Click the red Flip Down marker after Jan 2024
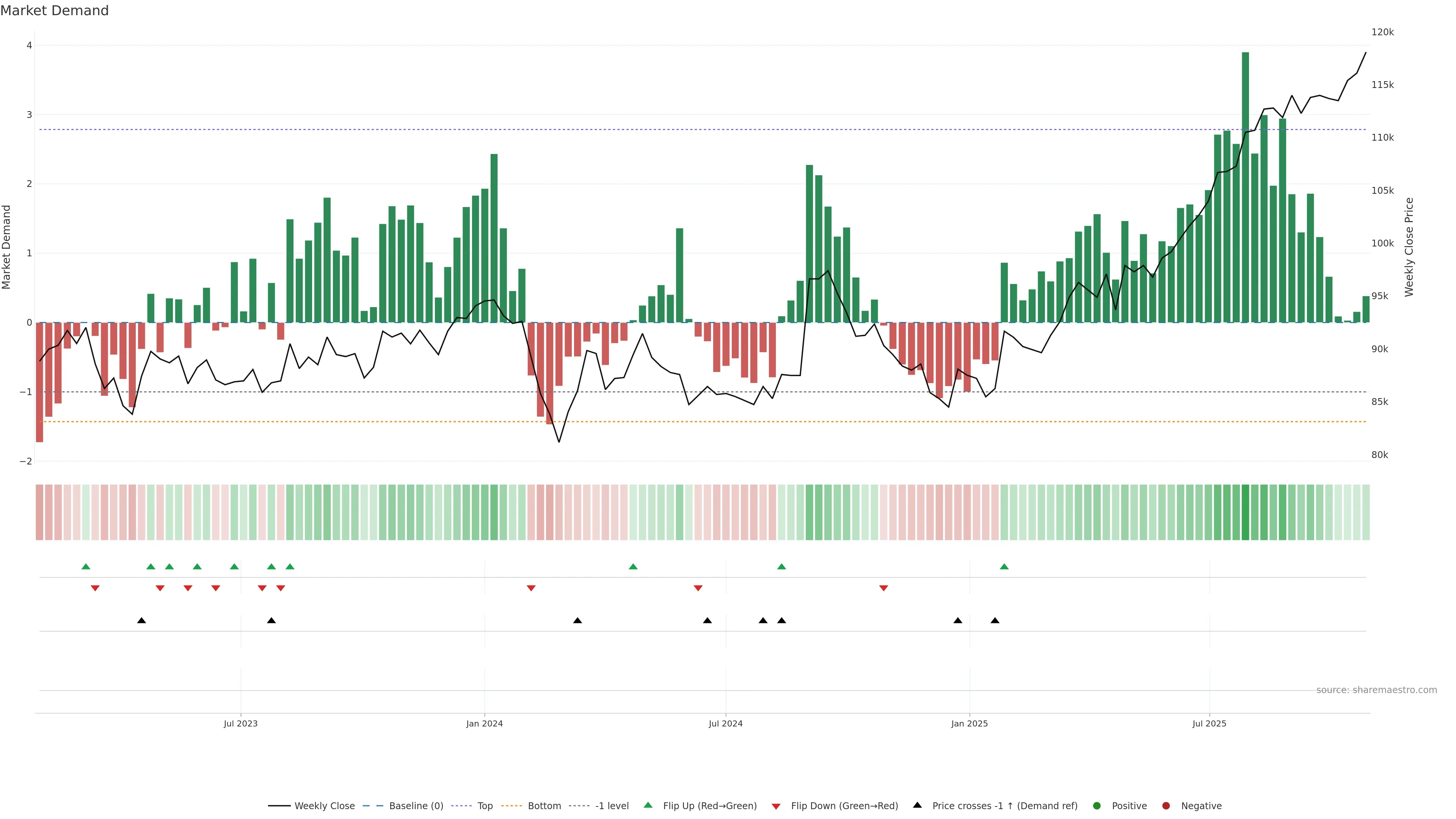Screen dimensions: 1456x819 (x=531, y=588)
